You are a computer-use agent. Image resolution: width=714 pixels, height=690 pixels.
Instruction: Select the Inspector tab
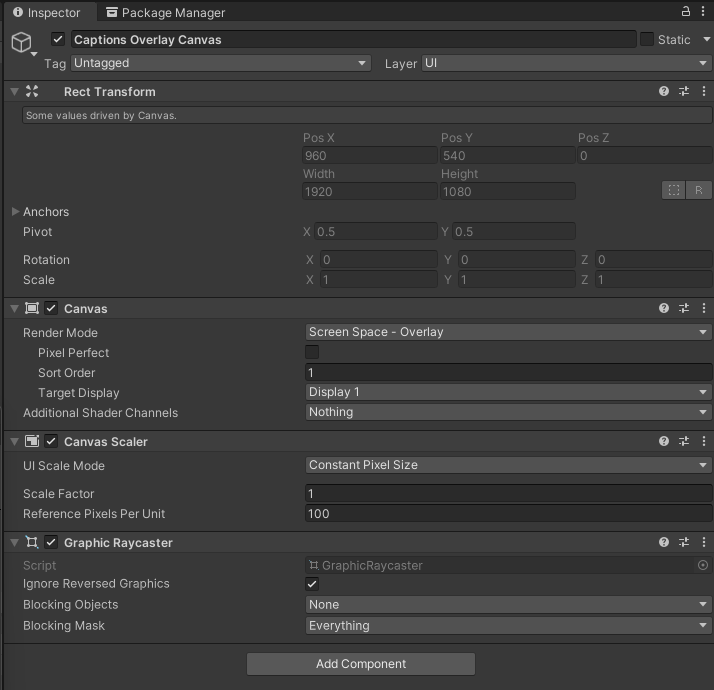[x=46, y=13]
